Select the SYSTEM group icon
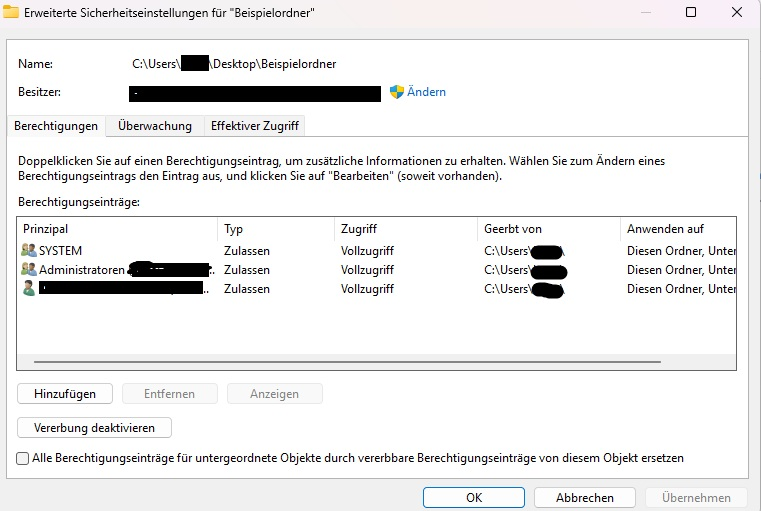 [x=29, y=250]
